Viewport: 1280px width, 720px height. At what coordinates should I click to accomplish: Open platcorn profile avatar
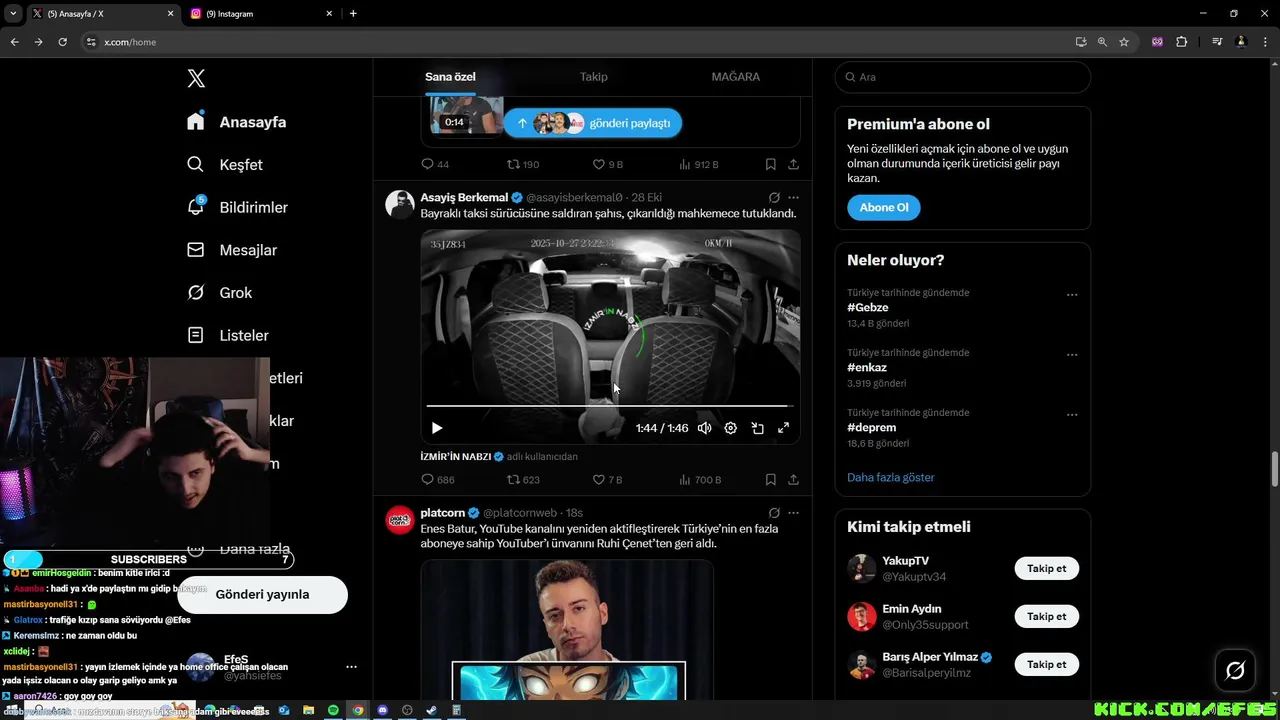400,520
